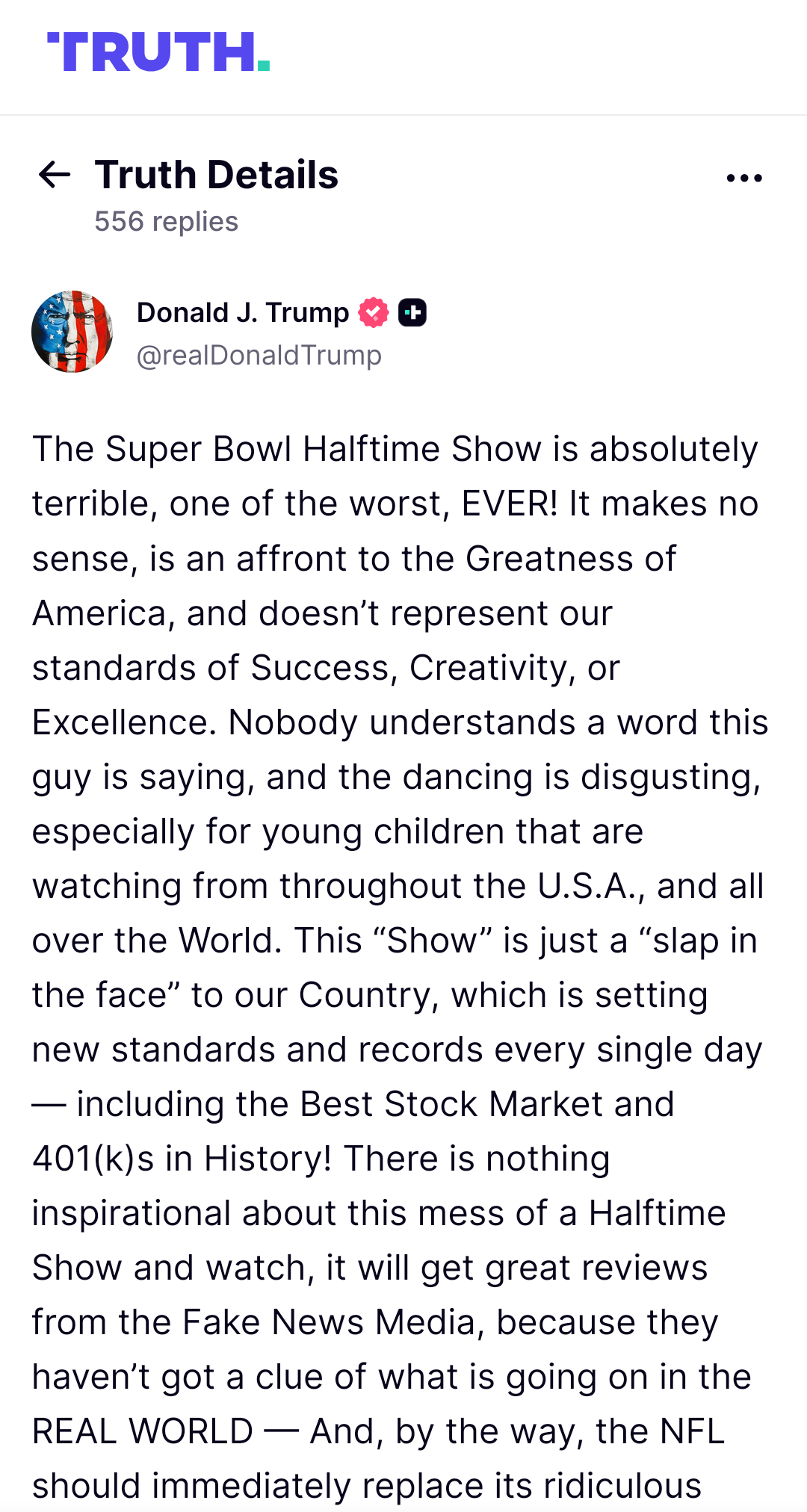Screen dimensions: 807x1512
Task: Click the red verified checkmark badge
Action: [374, 312]
